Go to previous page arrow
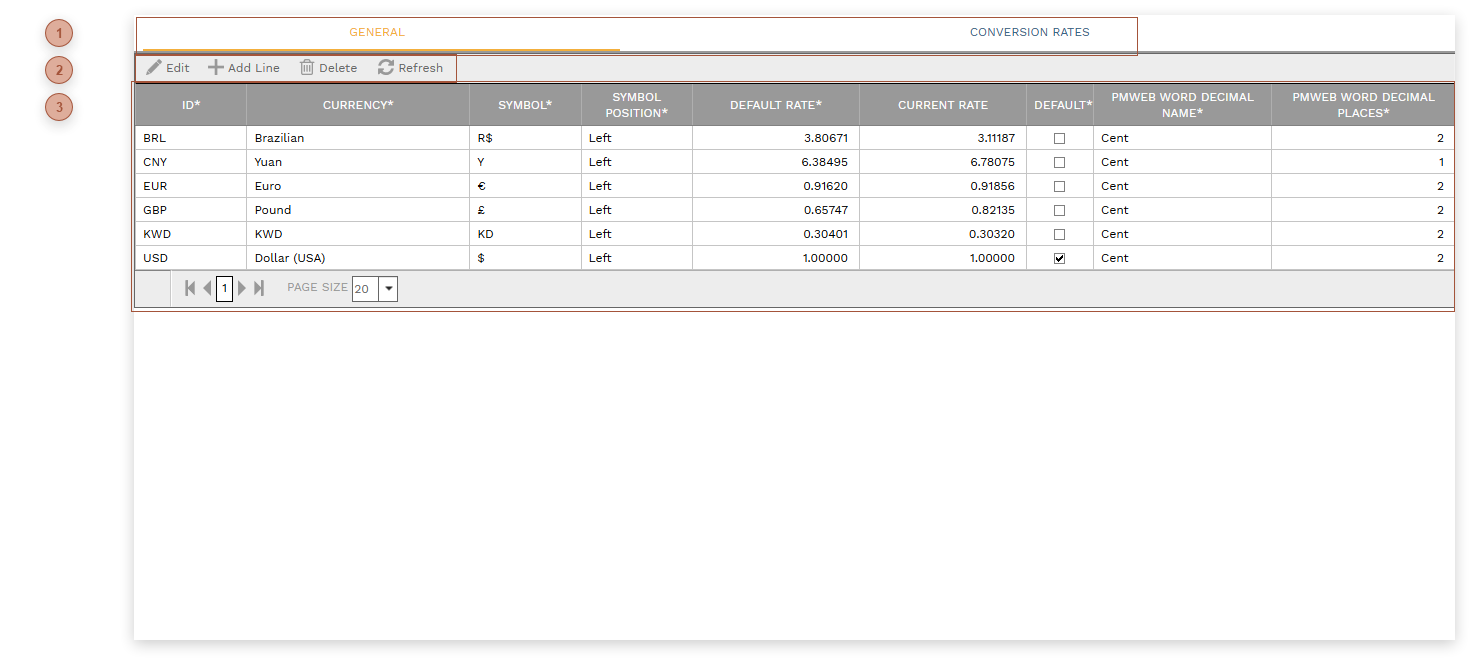 (207, 289)
